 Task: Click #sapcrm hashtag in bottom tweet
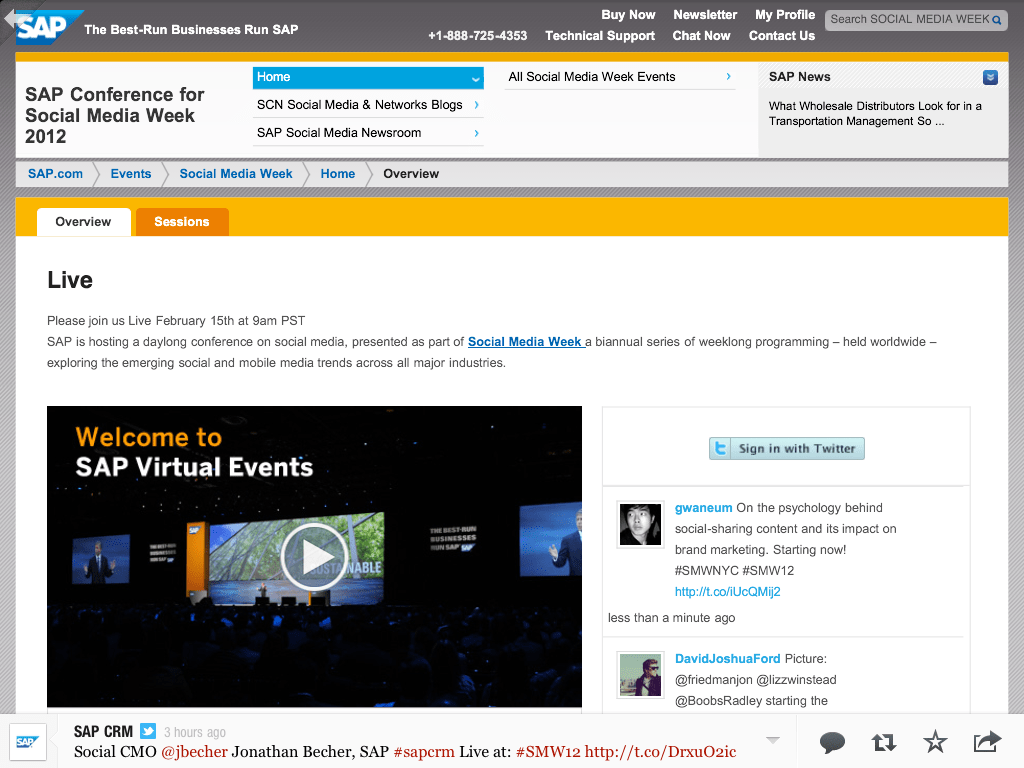[x=424, y=752]
